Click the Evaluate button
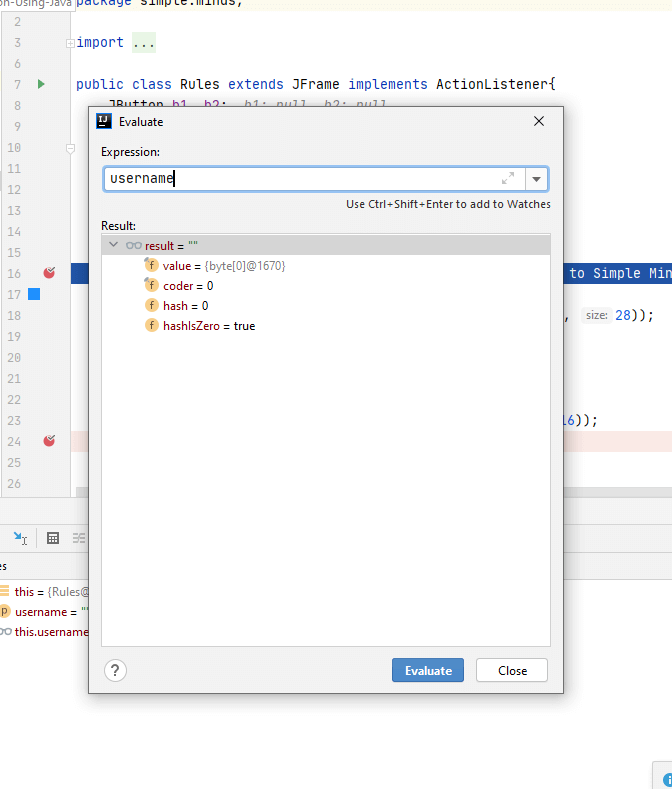 tap(427, 670)
